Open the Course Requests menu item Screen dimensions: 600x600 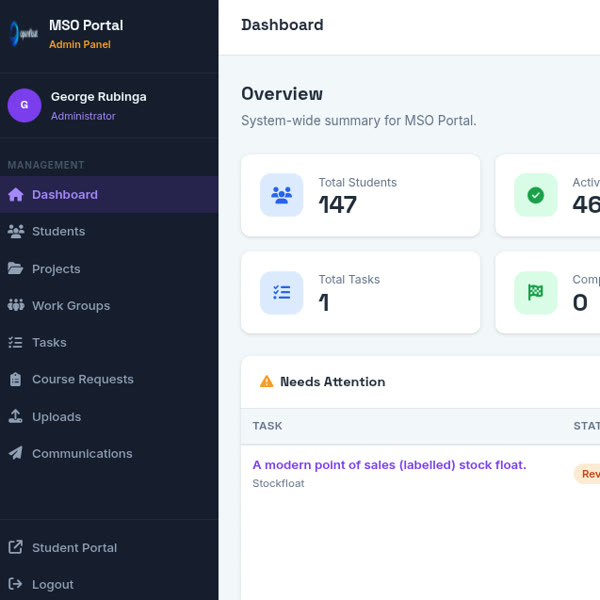click(x=109, y=379)
